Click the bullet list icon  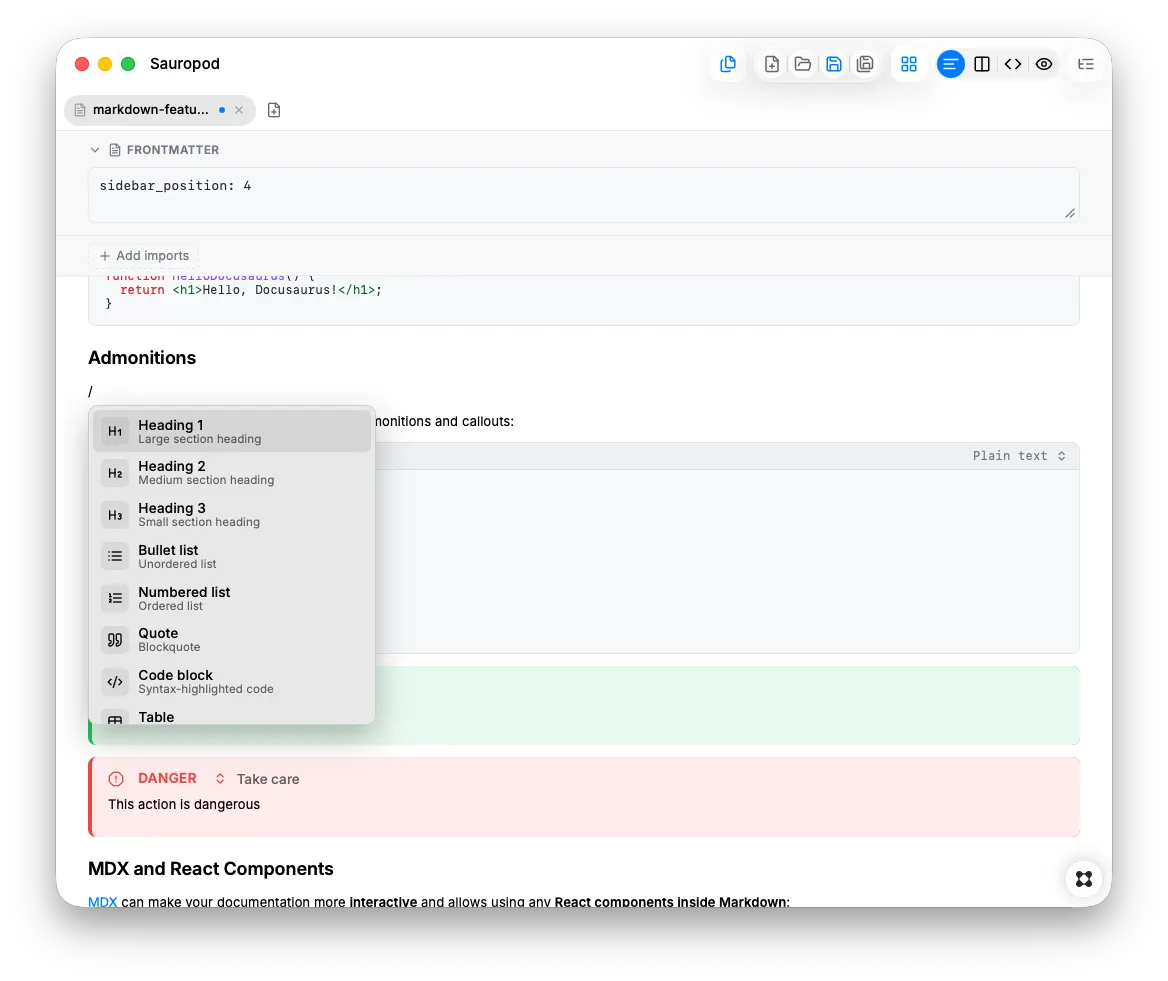(115, 556)
